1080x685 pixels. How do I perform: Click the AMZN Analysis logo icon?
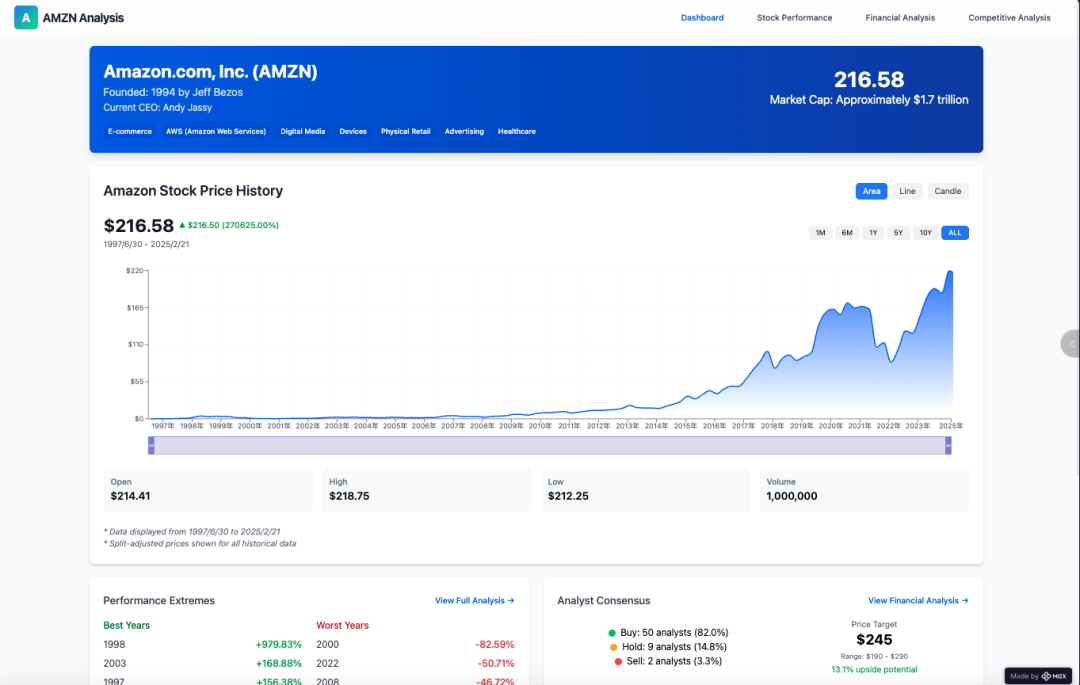point(25,17)
